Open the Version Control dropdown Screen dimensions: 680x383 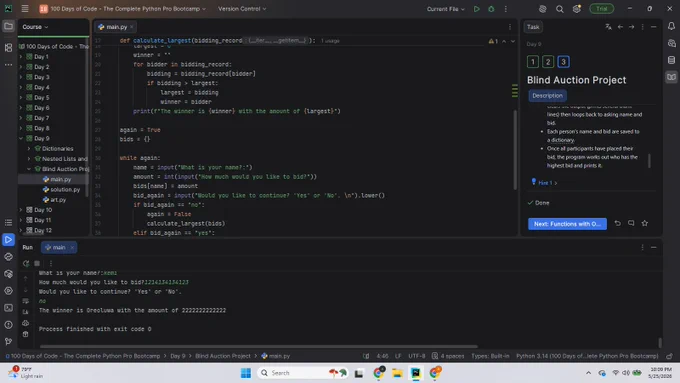pyautogui.click(x=242, y=9)
